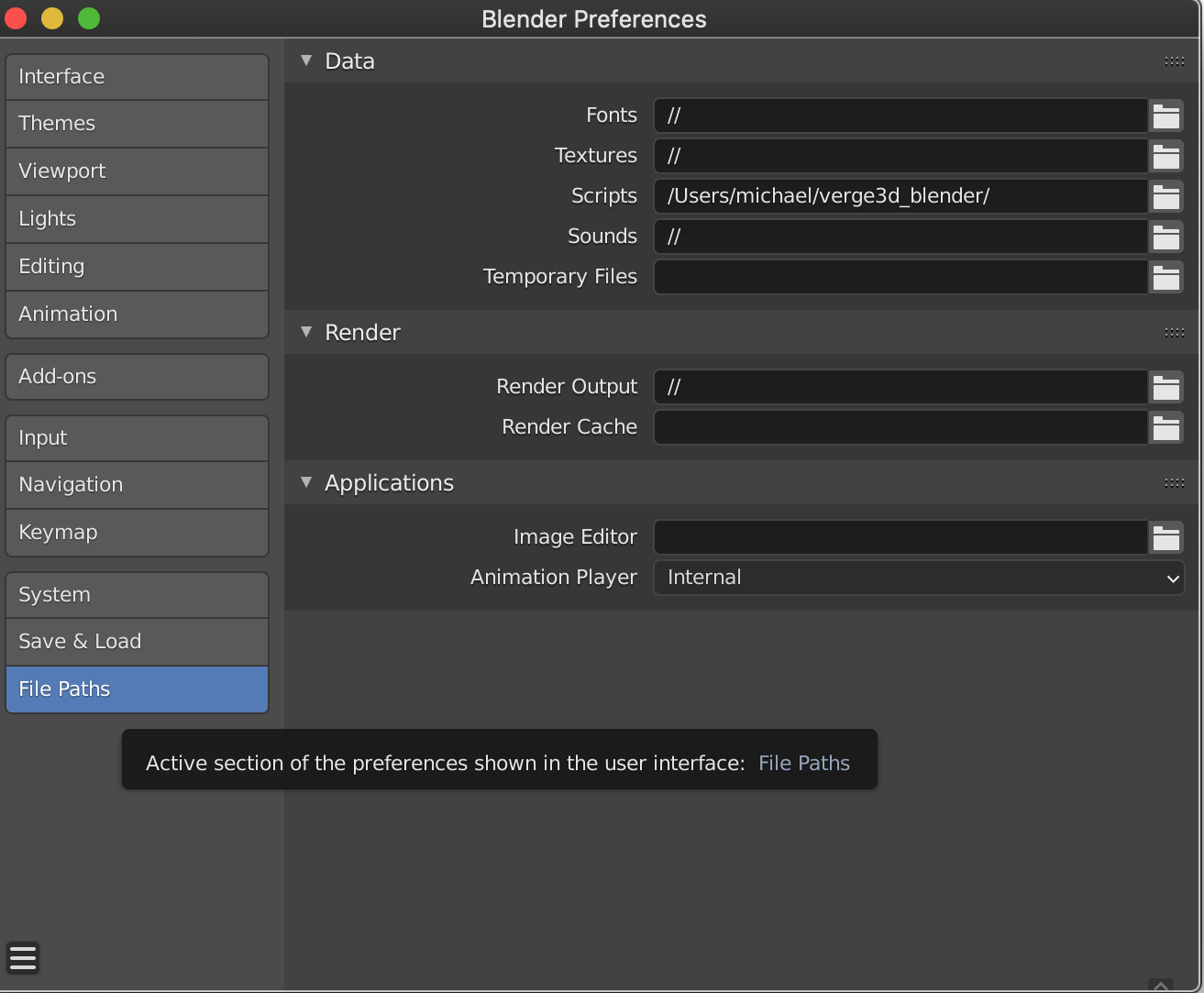
Task: Collapse the Applications panel
Action: [306, 482]
